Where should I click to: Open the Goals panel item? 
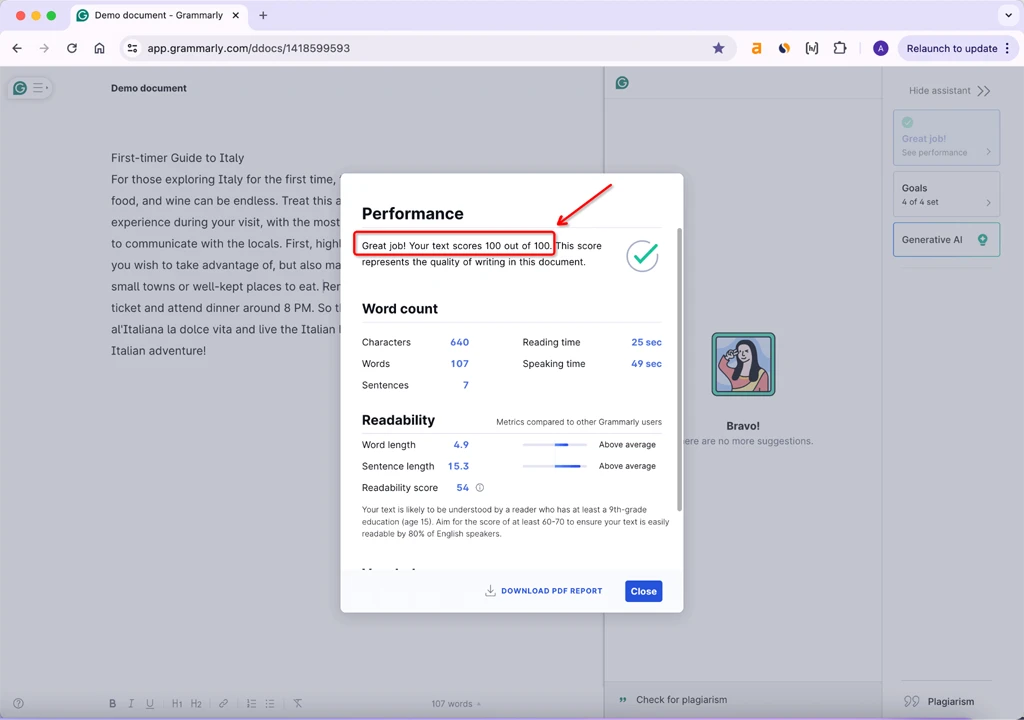[945, 194]
